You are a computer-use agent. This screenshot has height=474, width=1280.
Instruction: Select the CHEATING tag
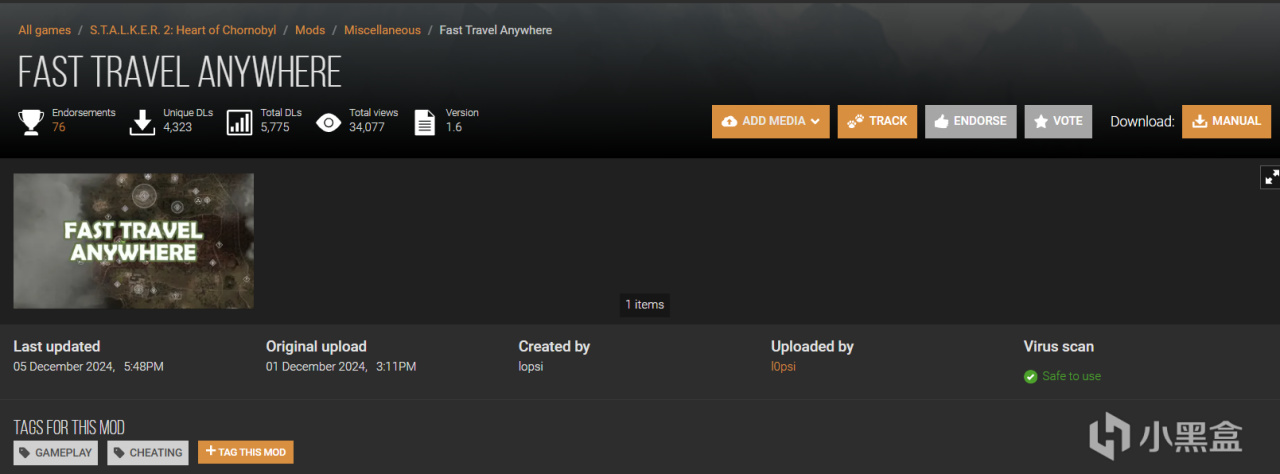click(148, 453)
